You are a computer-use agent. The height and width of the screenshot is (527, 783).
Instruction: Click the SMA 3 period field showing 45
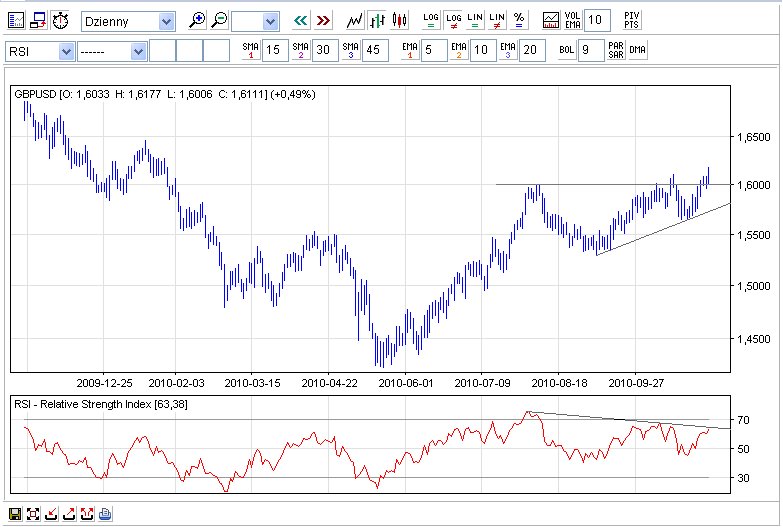[x=375, y=50]
